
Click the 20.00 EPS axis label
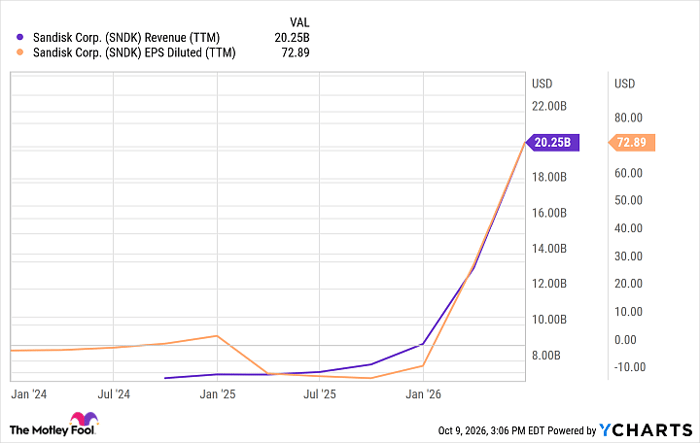pyautogui.click(x=629, y=284)
